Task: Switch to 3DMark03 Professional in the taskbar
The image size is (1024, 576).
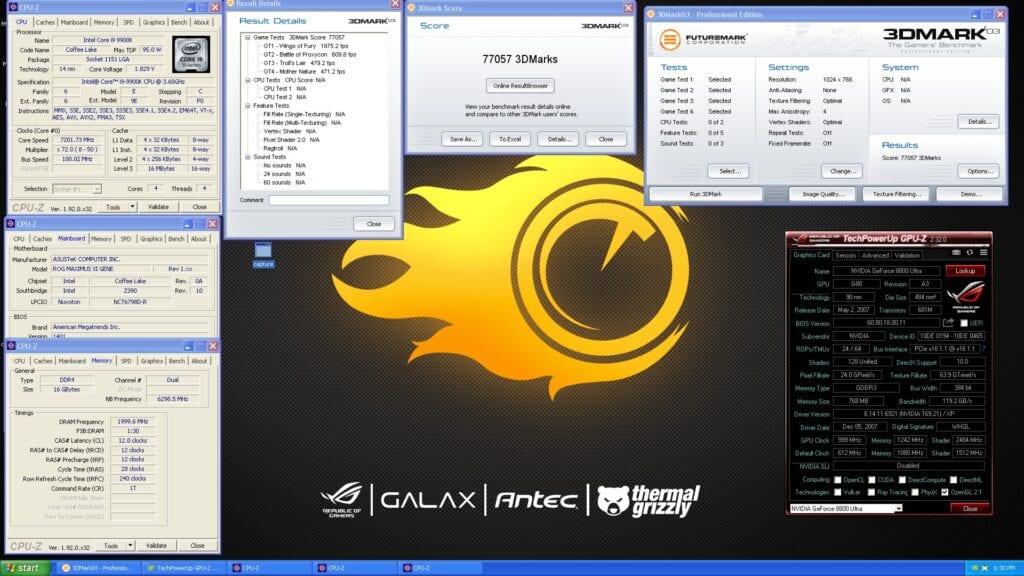Action: 97,568
